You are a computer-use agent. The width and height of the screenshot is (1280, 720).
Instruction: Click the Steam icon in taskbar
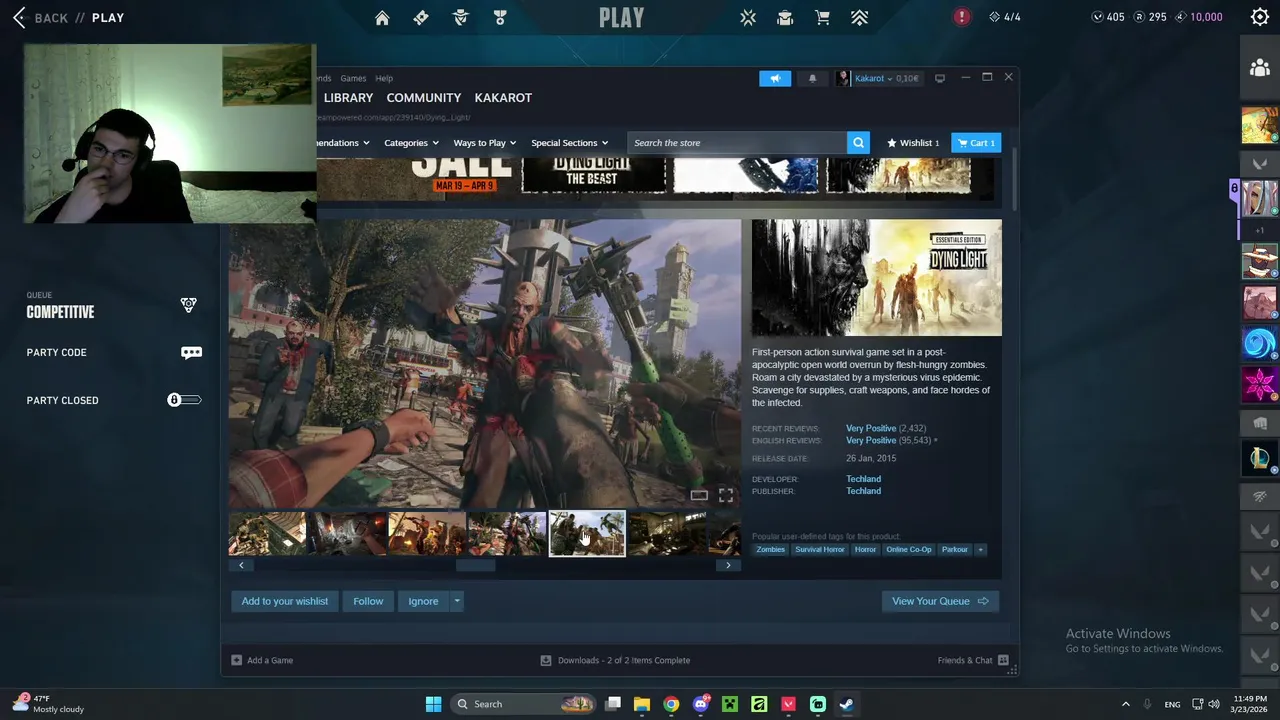click(x=846, y=704)
